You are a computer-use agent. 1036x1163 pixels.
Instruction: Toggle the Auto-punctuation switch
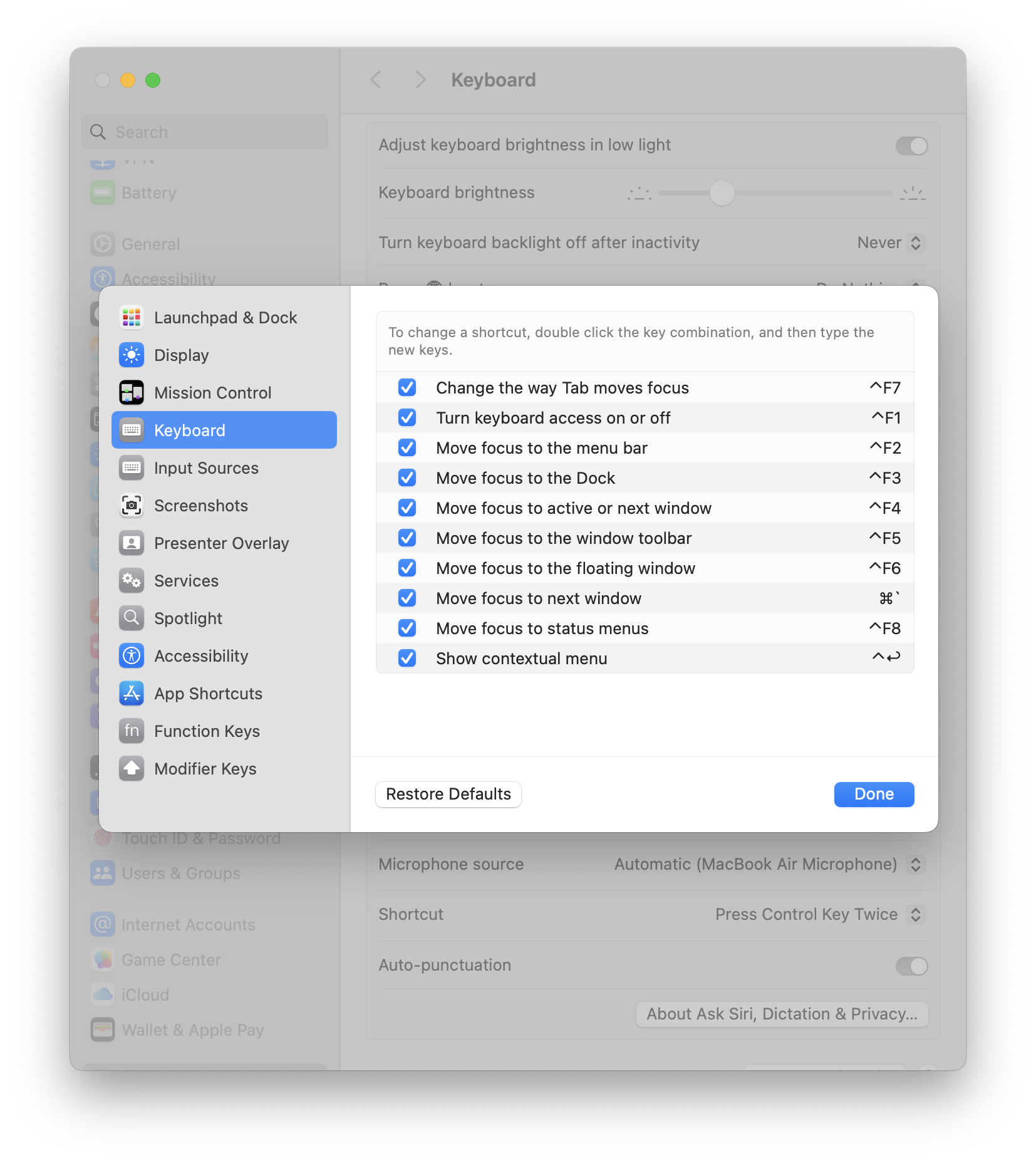click(911, 966)
